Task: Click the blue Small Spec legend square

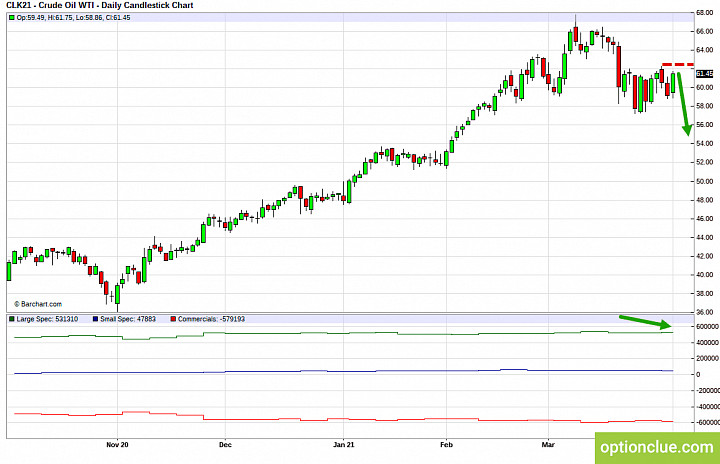Action: pos(96,319)
